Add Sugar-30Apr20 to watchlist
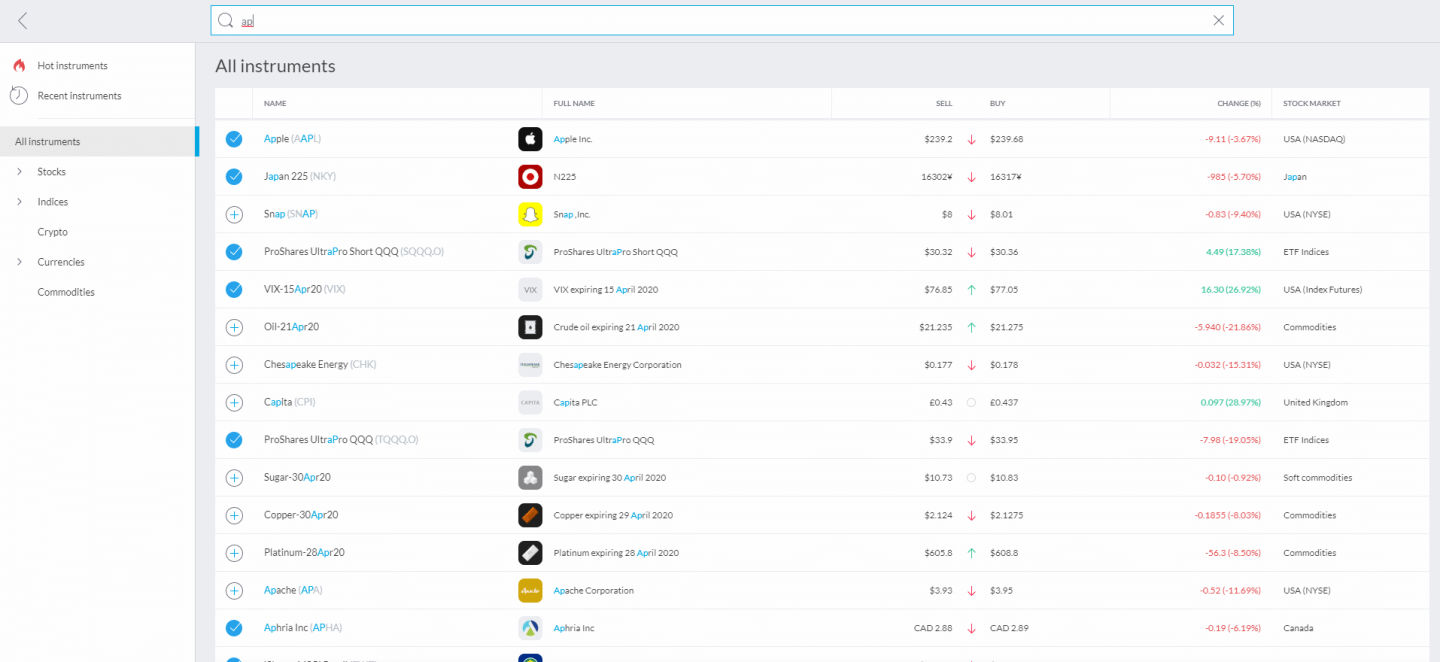 tap(234, 477)
